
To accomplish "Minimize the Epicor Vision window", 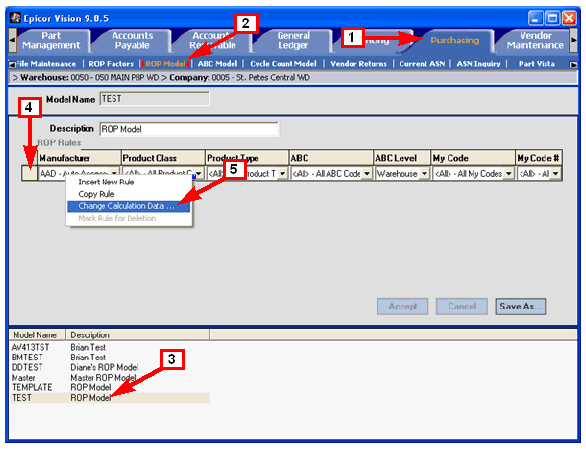I will coord(535,18).
